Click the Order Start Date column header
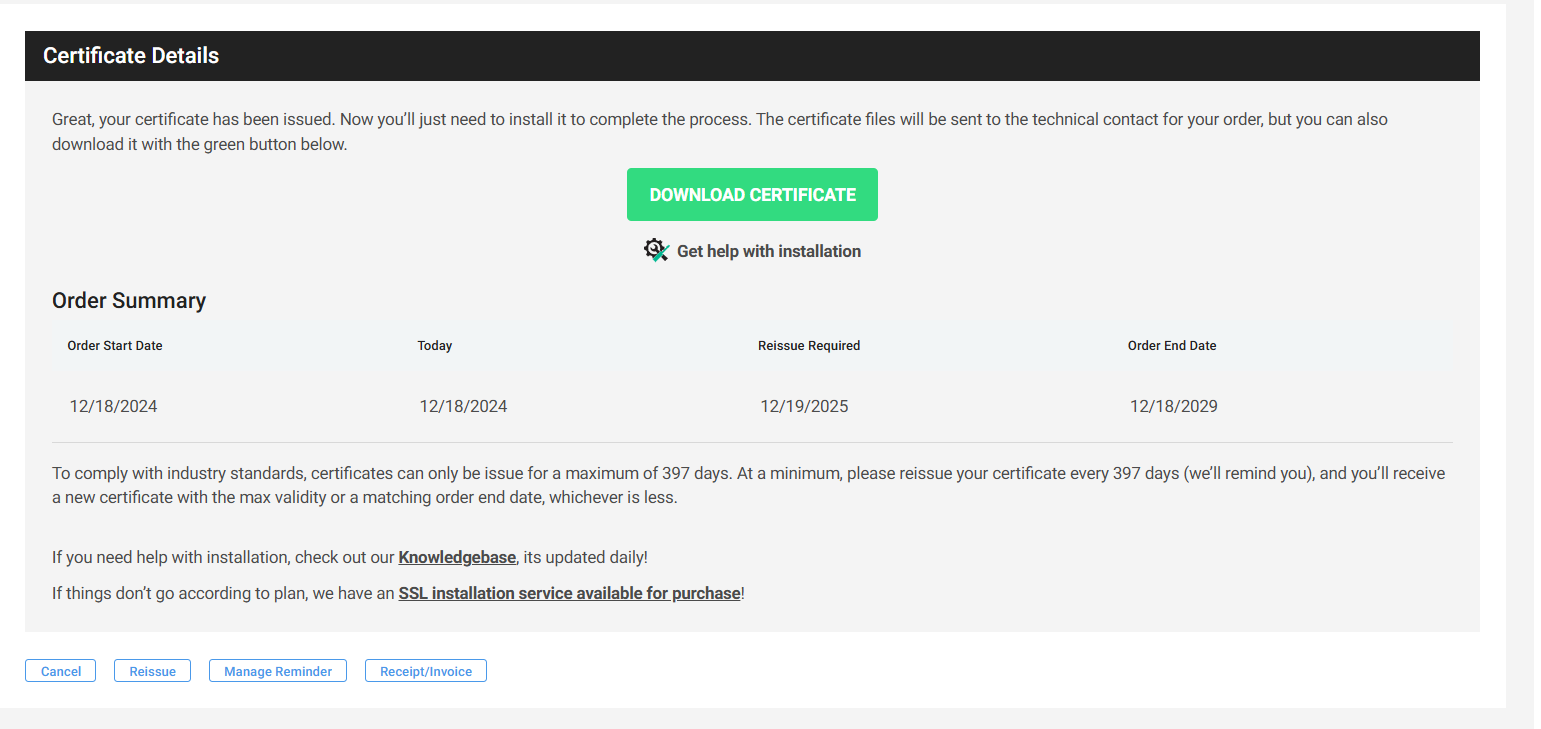This screenshot has width=1541, height=729. pyautogui.click(x=114, y=345)
